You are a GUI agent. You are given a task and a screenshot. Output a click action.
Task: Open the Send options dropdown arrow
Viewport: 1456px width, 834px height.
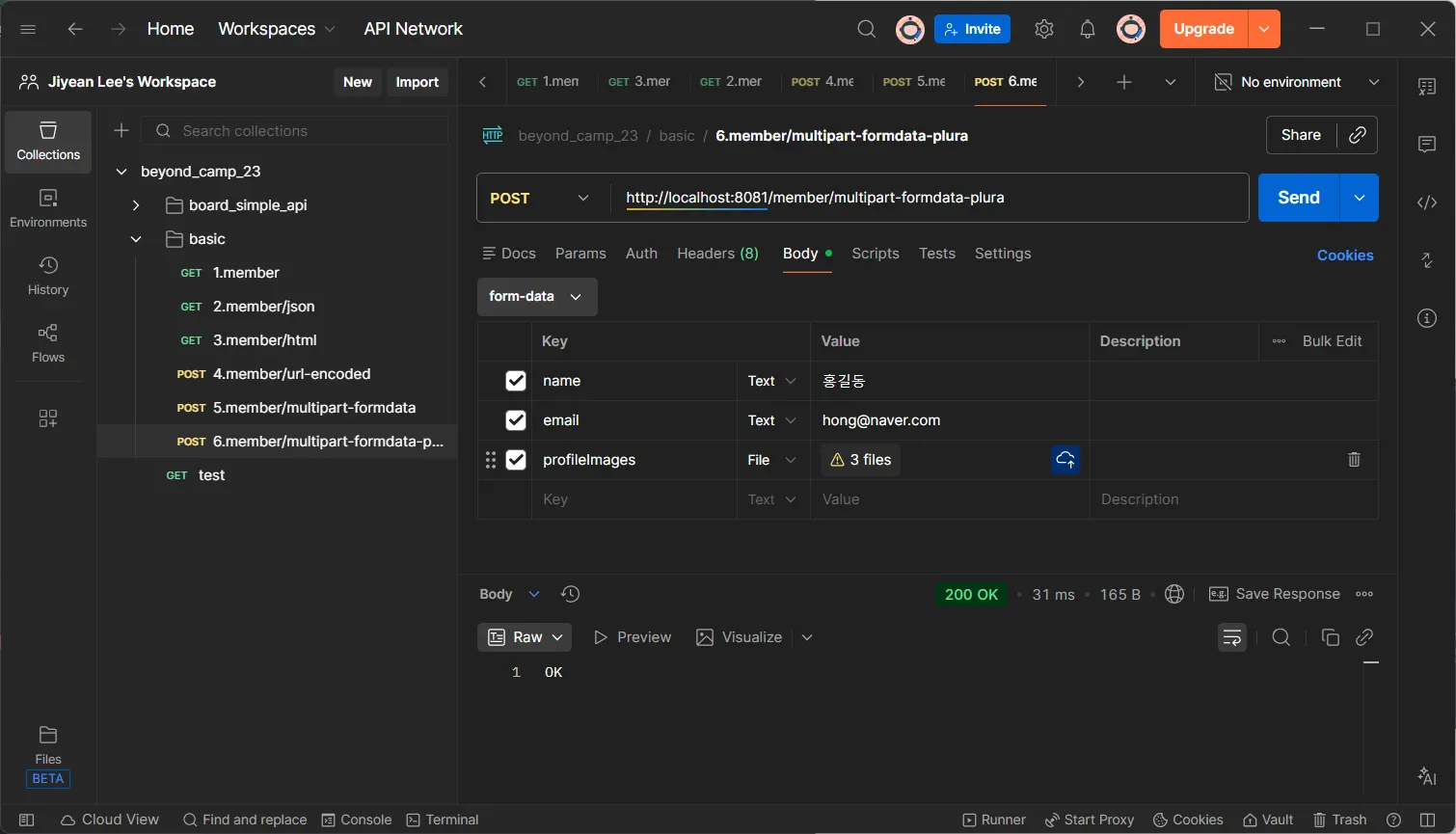pos(1360,198)
